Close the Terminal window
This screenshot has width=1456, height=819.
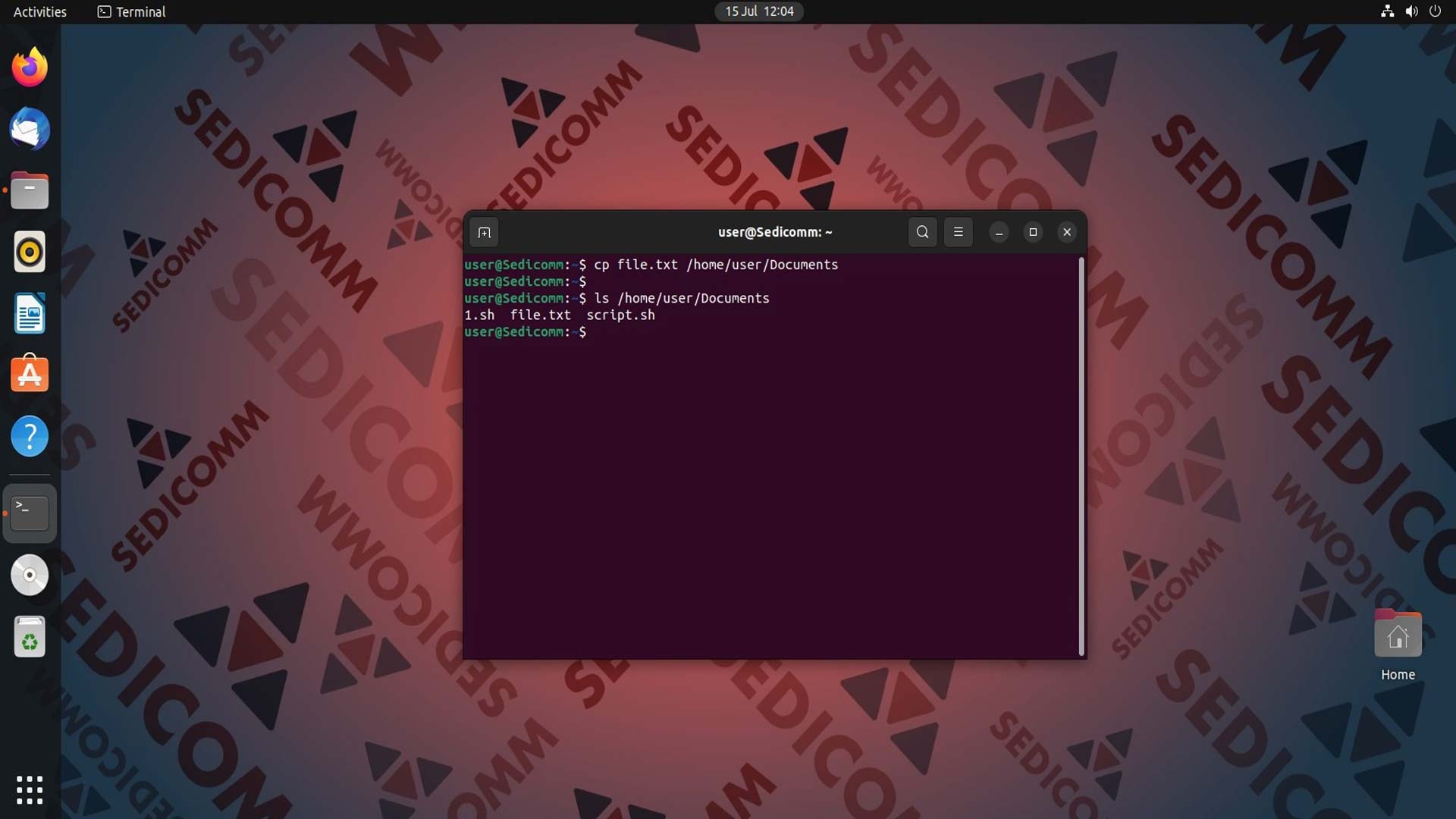[x=1067, y=232]
